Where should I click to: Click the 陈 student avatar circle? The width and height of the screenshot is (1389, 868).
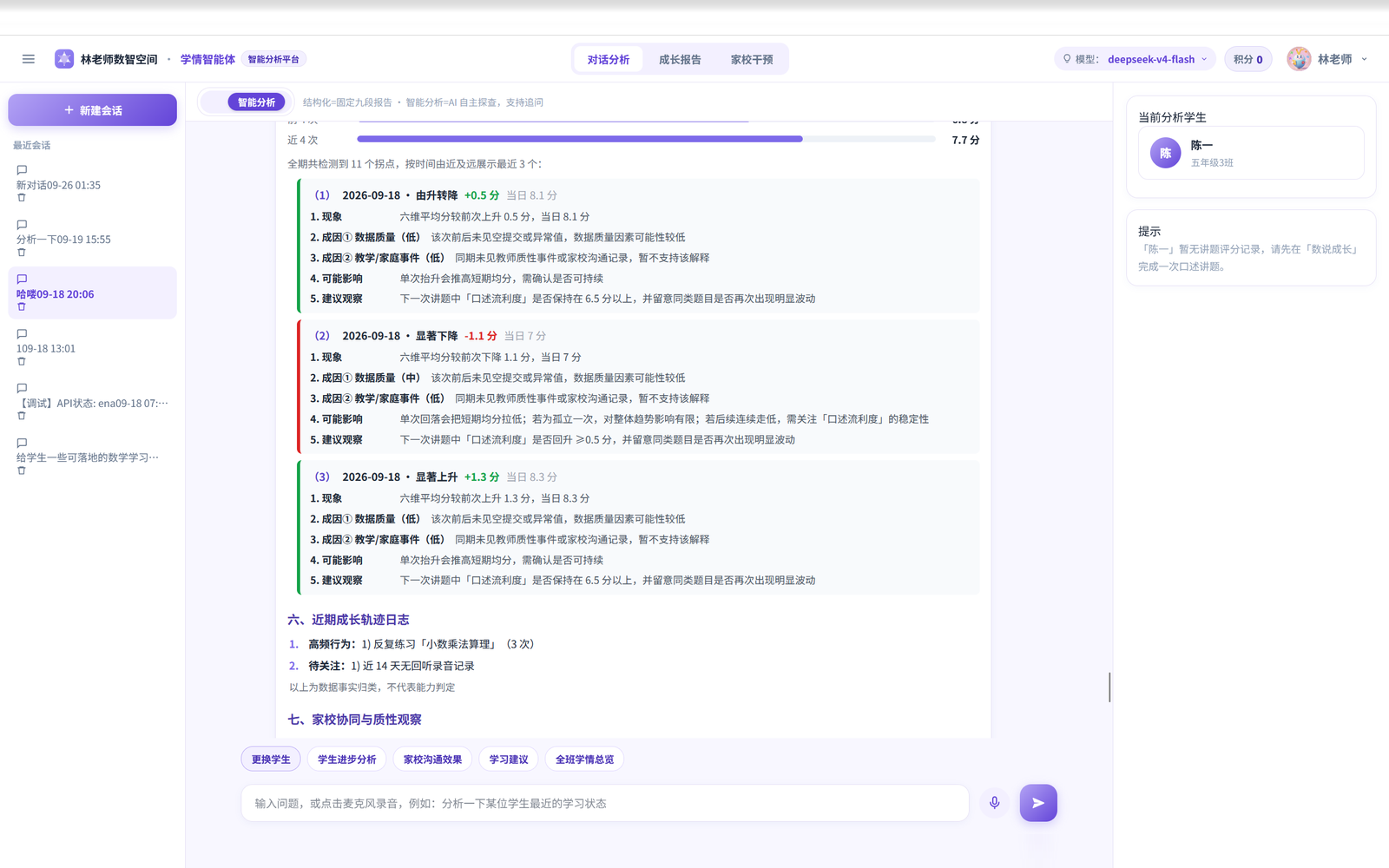pos(1165,153)
